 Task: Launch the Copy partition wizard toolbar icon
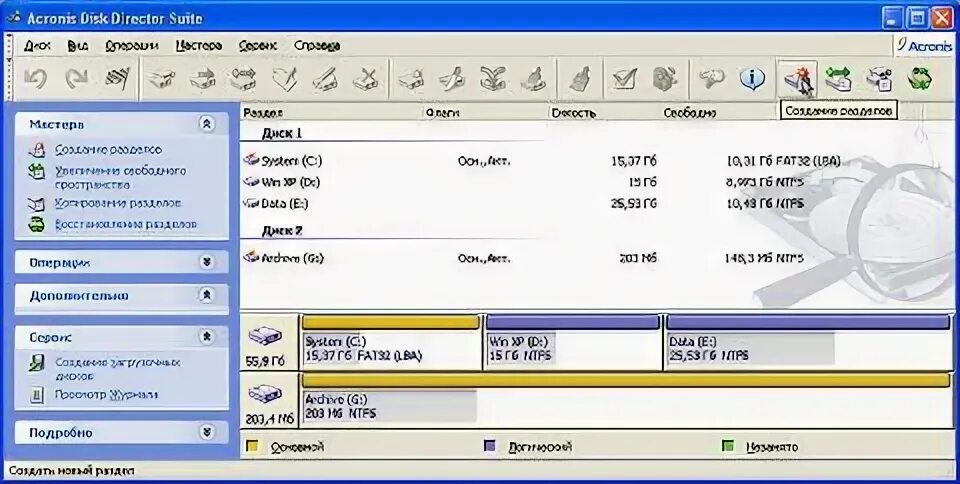[879, 79]
